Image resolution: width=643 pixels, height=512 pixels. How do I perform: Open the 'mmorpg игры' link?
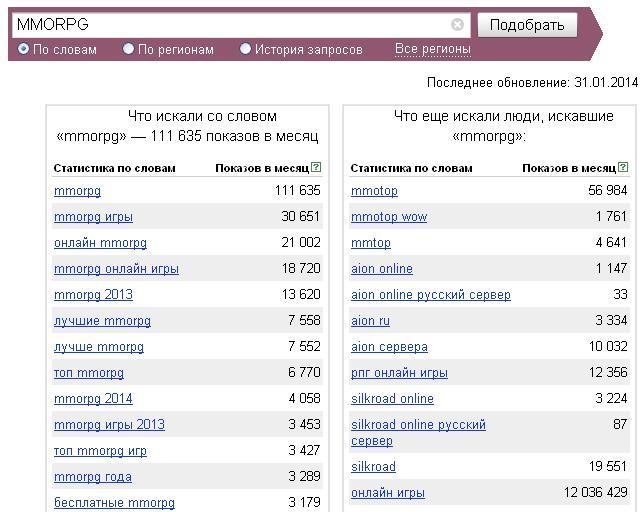(x=93, y=217)
